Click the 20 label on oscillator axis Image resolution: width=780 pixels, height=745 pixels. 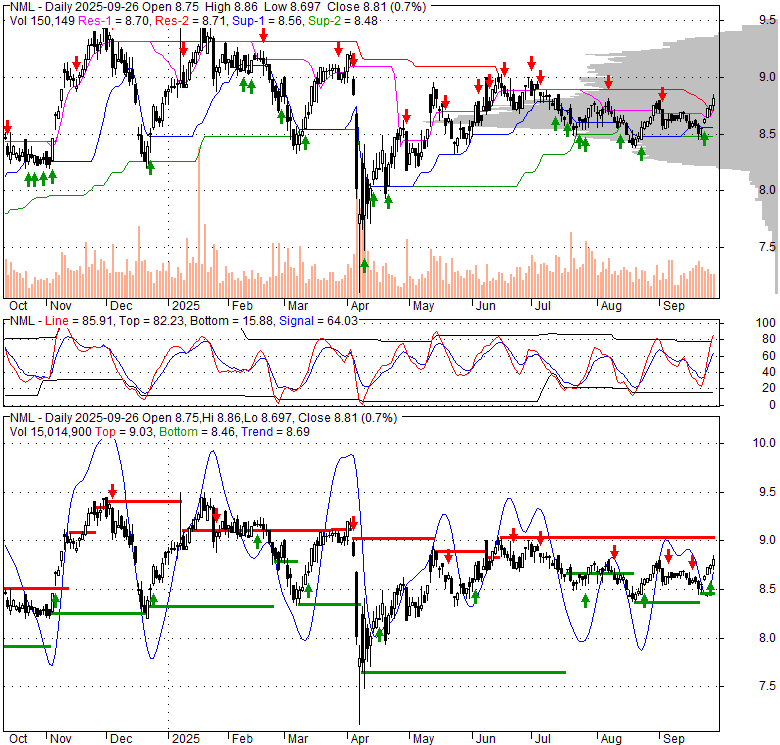tap(769, 388)
